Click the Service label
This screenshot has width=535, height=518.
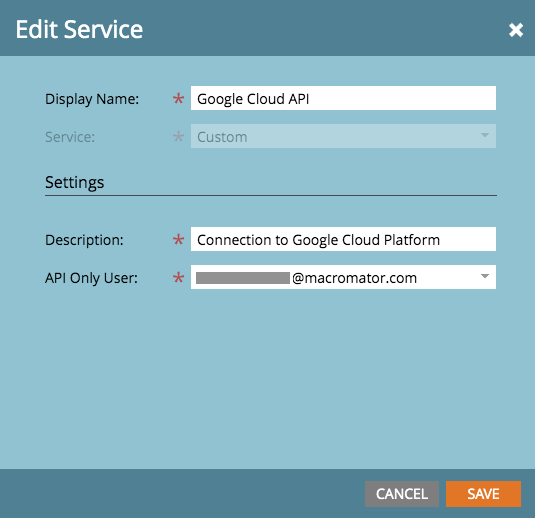tap(70, 137)
